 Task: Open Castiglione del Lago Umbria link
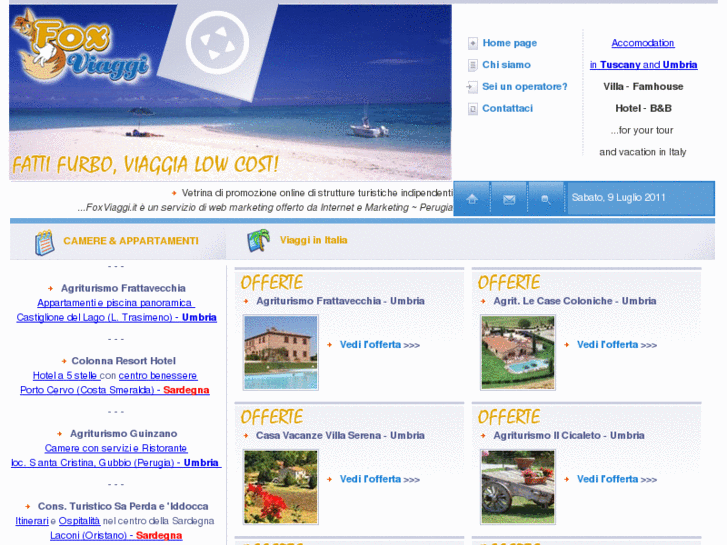click(x=116, y=317)
